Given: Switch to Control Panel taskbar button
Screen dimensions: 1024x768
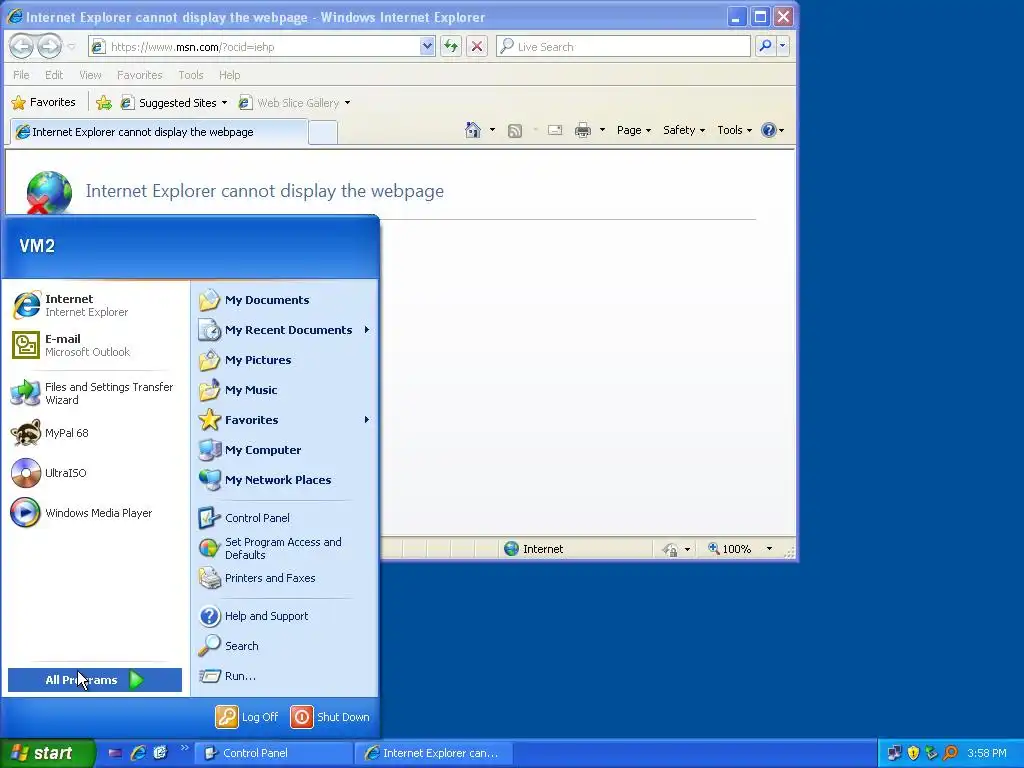Looking at the screenshot, I should 274,753.
